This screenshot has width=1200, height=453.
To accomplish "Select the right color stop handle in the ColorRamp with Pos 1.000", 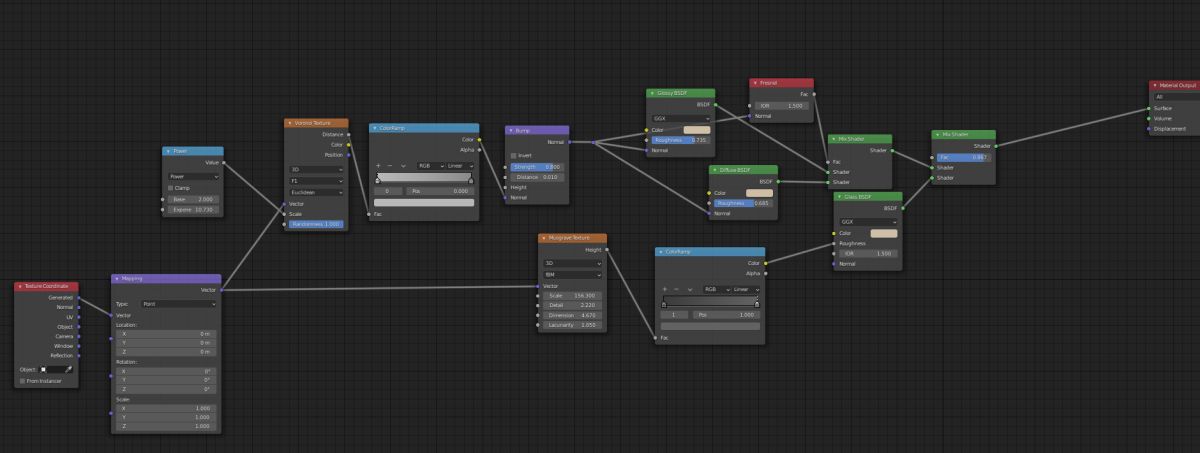I will 757,304.
